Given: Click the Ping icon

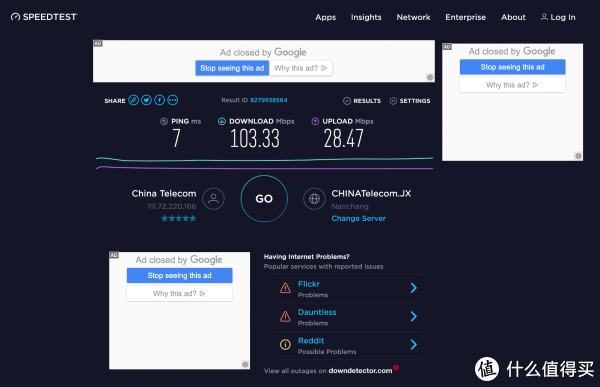Looking at the screenshot, I should (x=164, y=121).
